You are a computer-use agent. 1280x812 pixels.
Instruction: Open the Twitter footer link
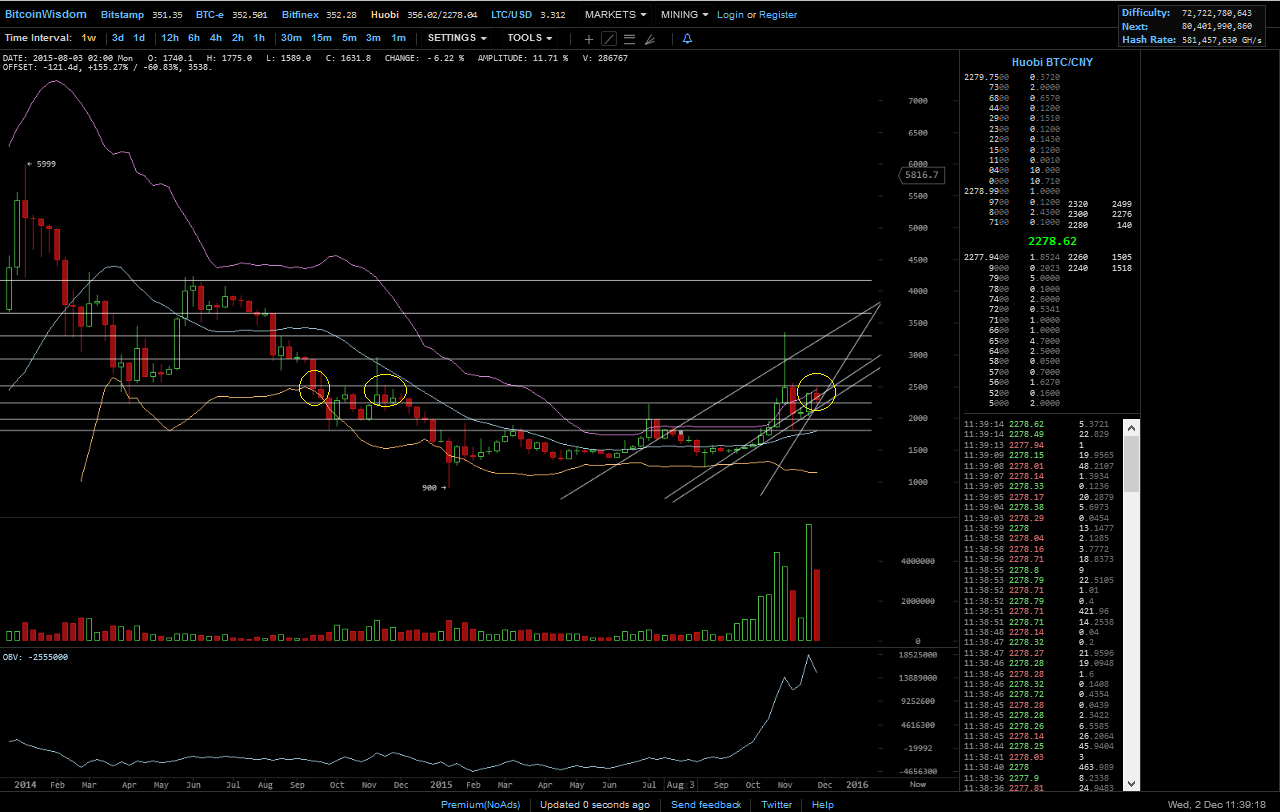[x=777, y=805]
